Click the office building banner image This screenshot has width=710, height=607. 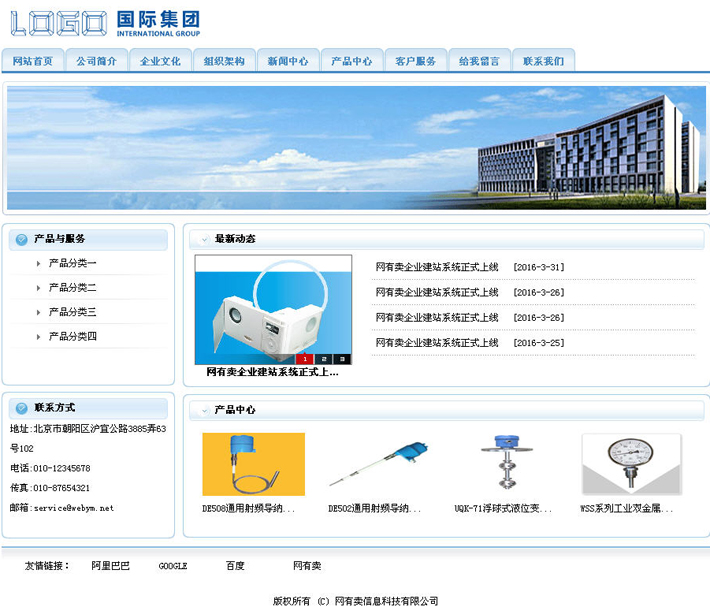click(x=355, y=147)
